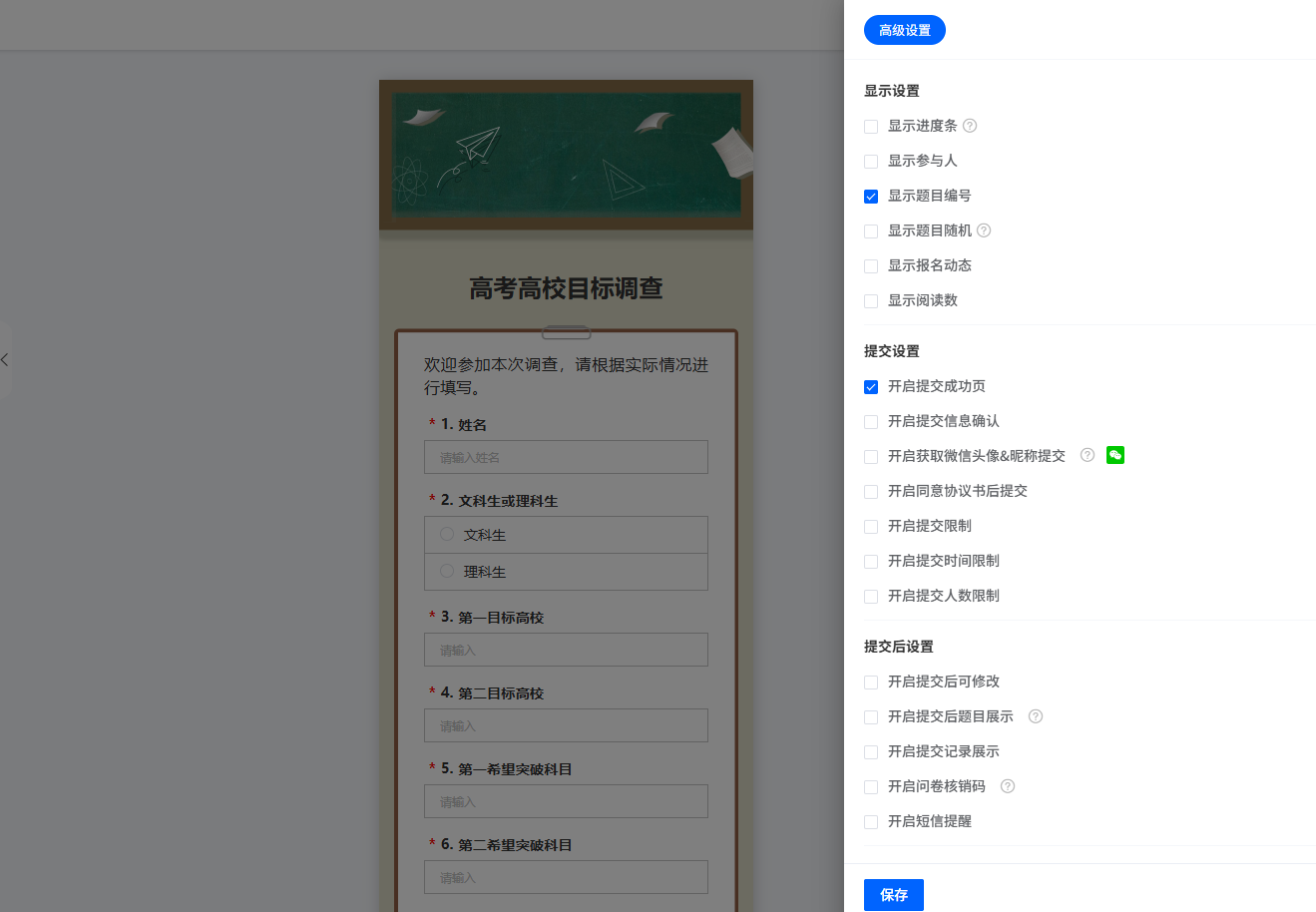
Task: Select the 文科生 radio option
Action: [x=447, y=534]
